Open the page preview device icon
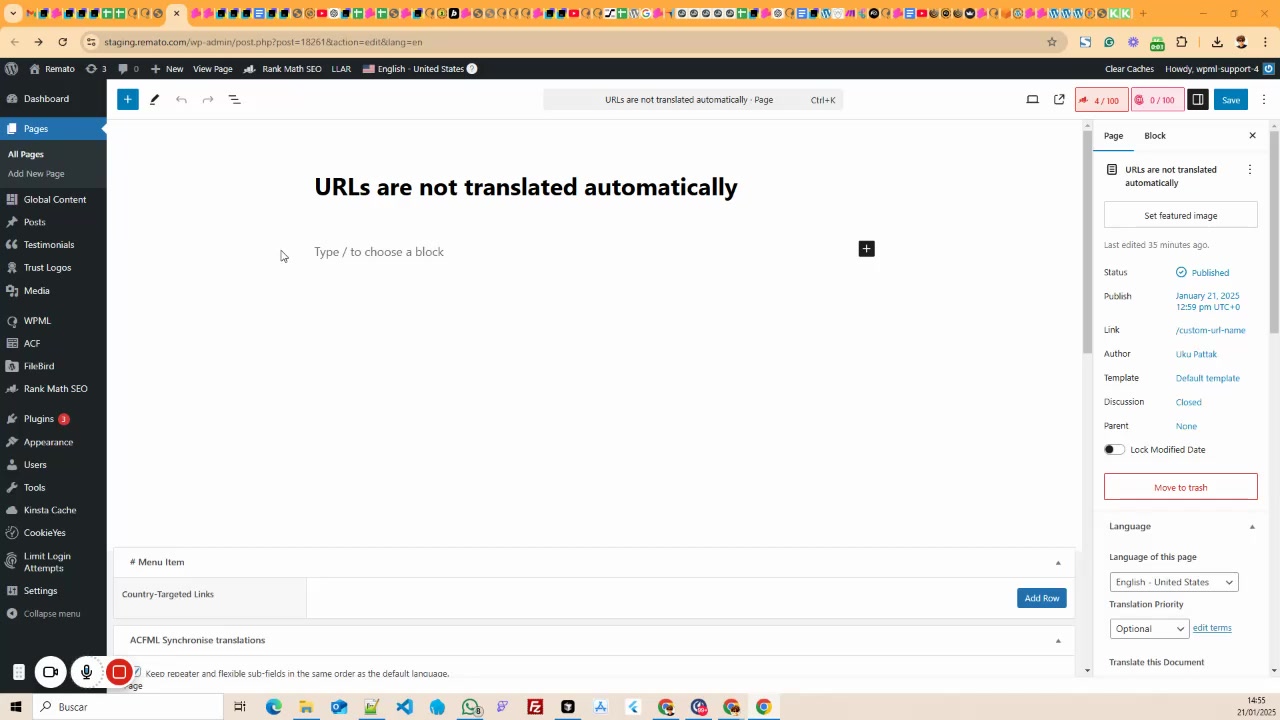Image resolution: width=1280 pixels, height=720 pixels. point(1032,99)
